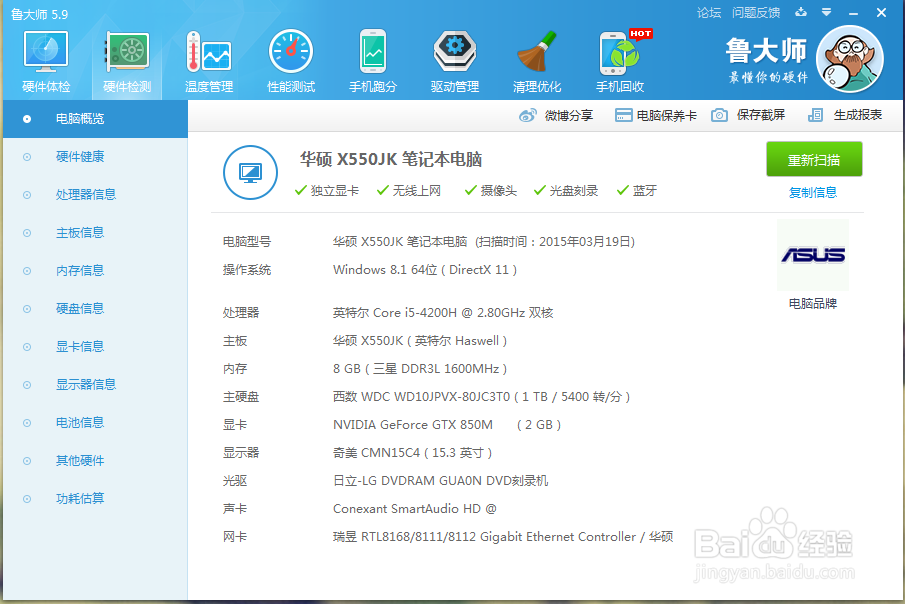Click 问题反馈 feedback link

(x=756, y=13)
